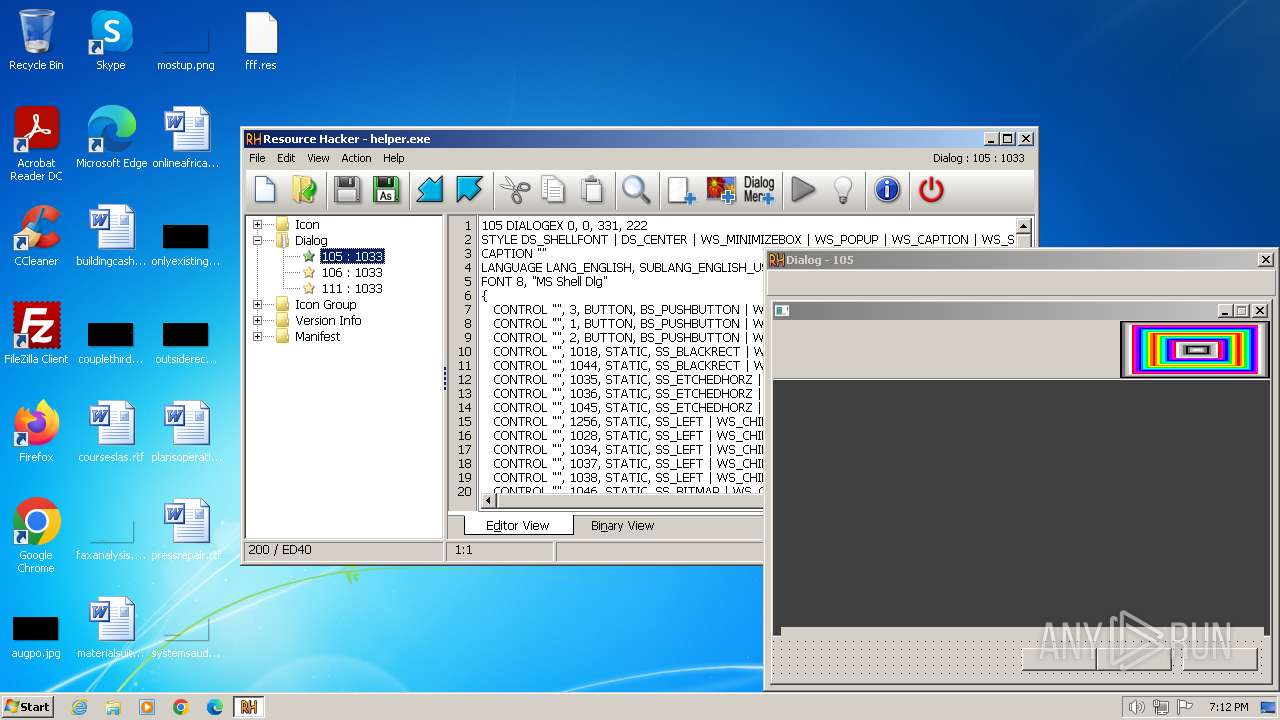Image resolution: width=1280 pixels, height=720 pixels.
Task: Click the New blank script icon
Action: point(265,189)
